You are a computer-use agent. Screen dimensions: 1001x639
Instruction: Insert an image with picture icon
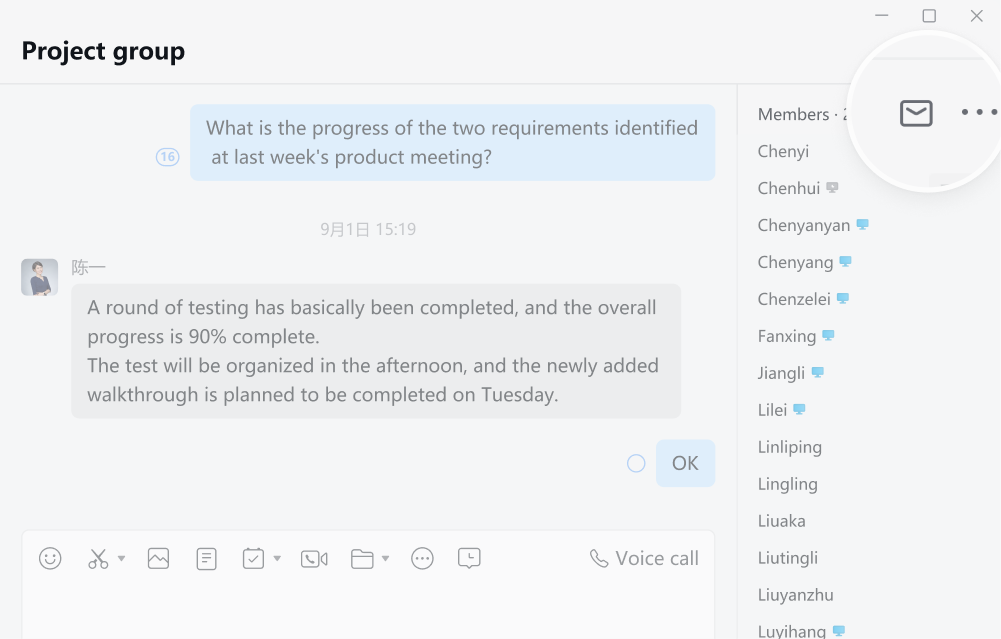click(158, 559)
